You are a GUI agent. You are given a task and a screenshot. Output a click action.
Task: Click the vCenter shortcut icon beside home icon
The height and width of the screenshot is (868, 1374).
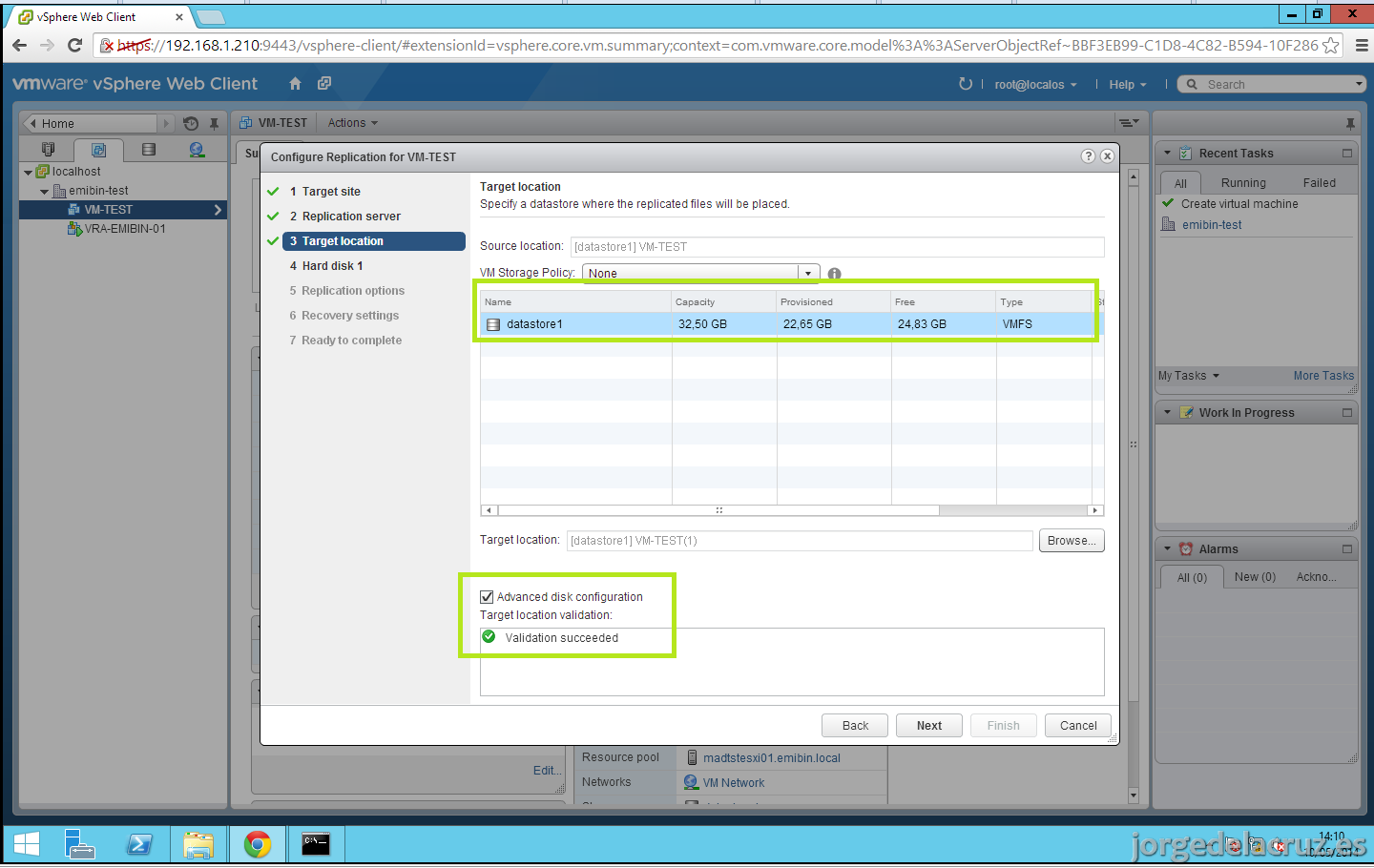324,84
